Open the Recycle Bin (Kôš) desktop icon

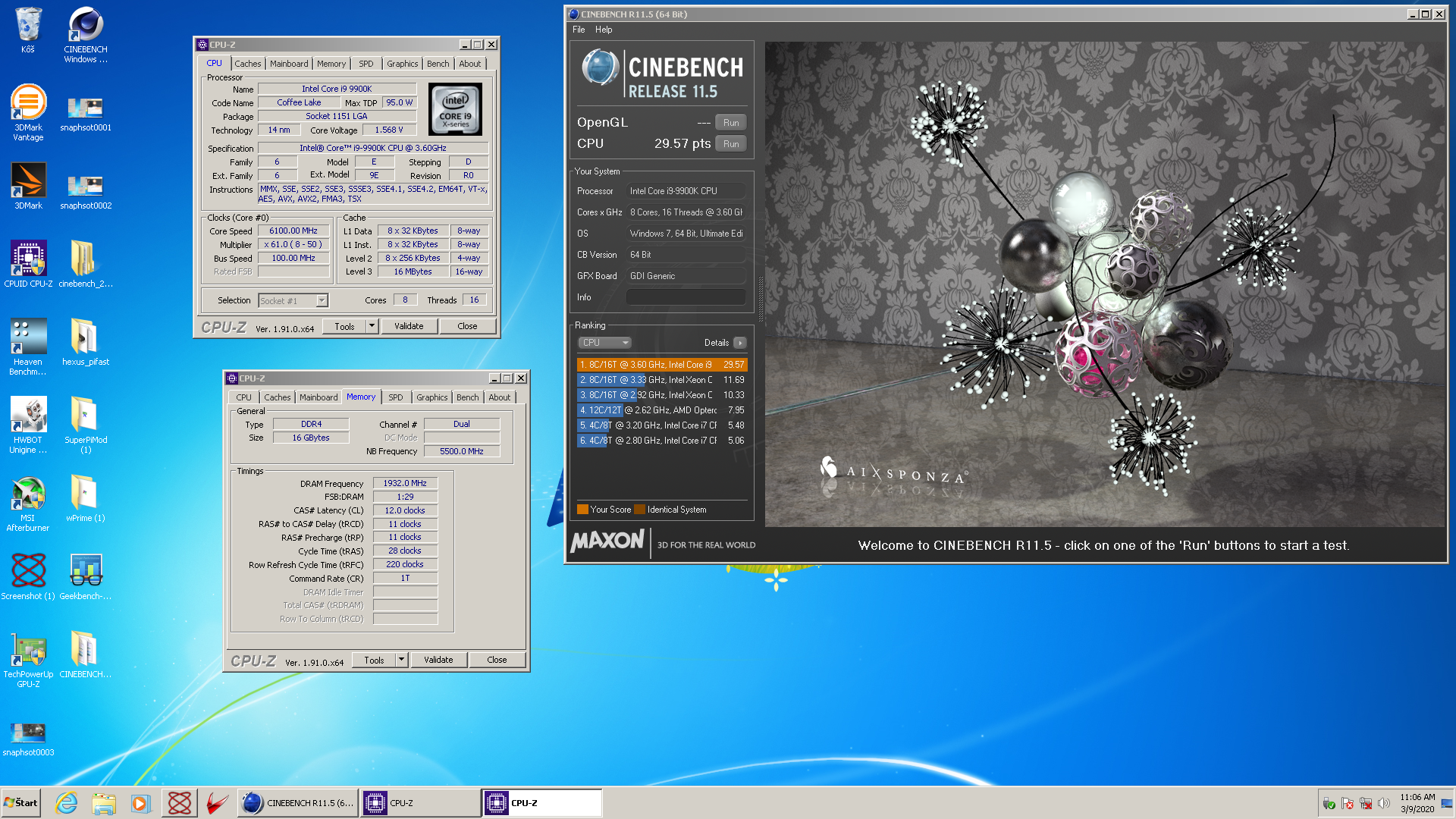tap(28, 30)
